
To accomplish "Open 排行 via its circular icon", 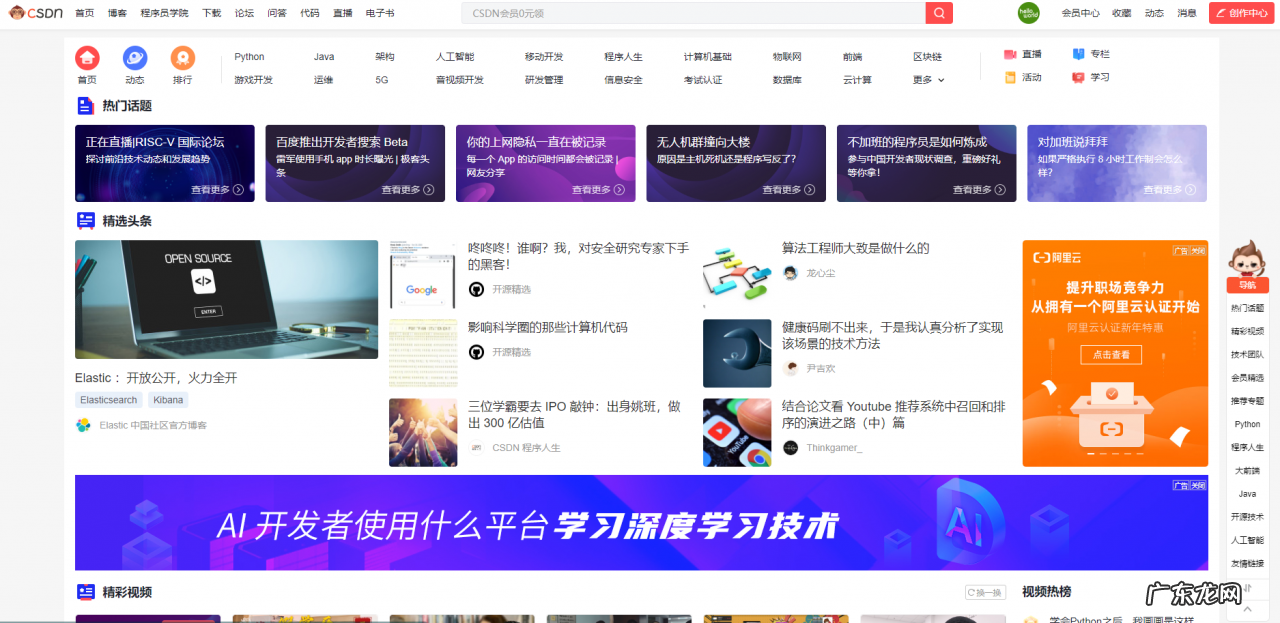I will tap(181, 58).
